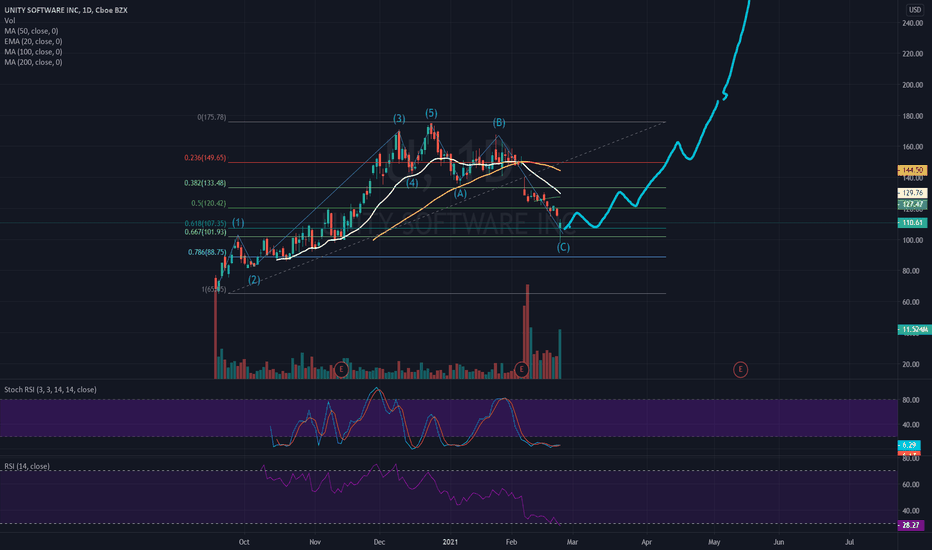Click Dec on the time axis
This screenshot has height=550, width=932.
[379, 542]
